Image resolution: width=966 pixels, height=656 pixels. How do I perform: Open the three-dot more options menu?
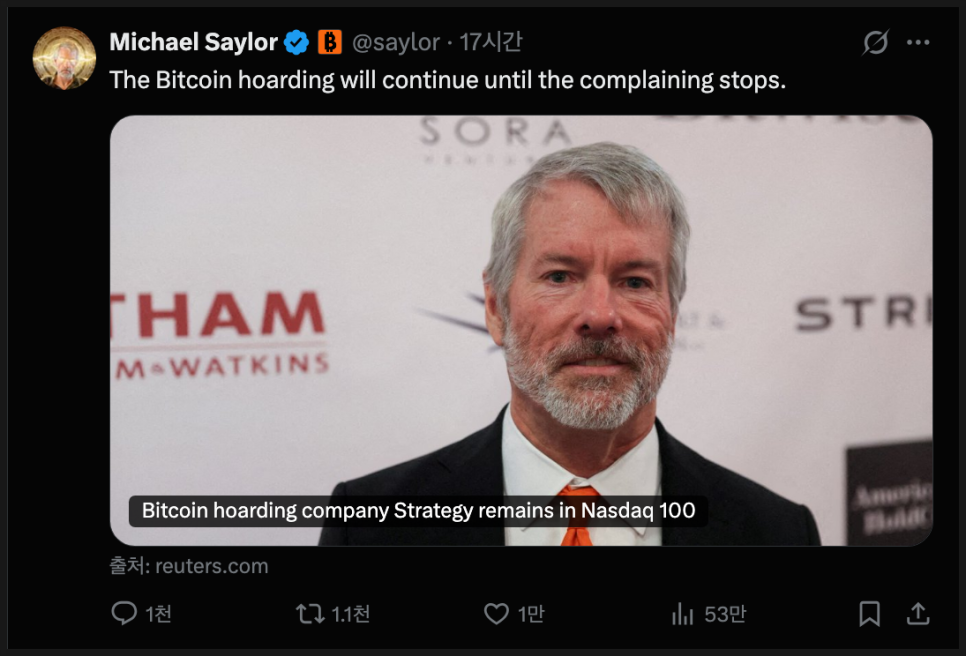(x=918, y=43)
